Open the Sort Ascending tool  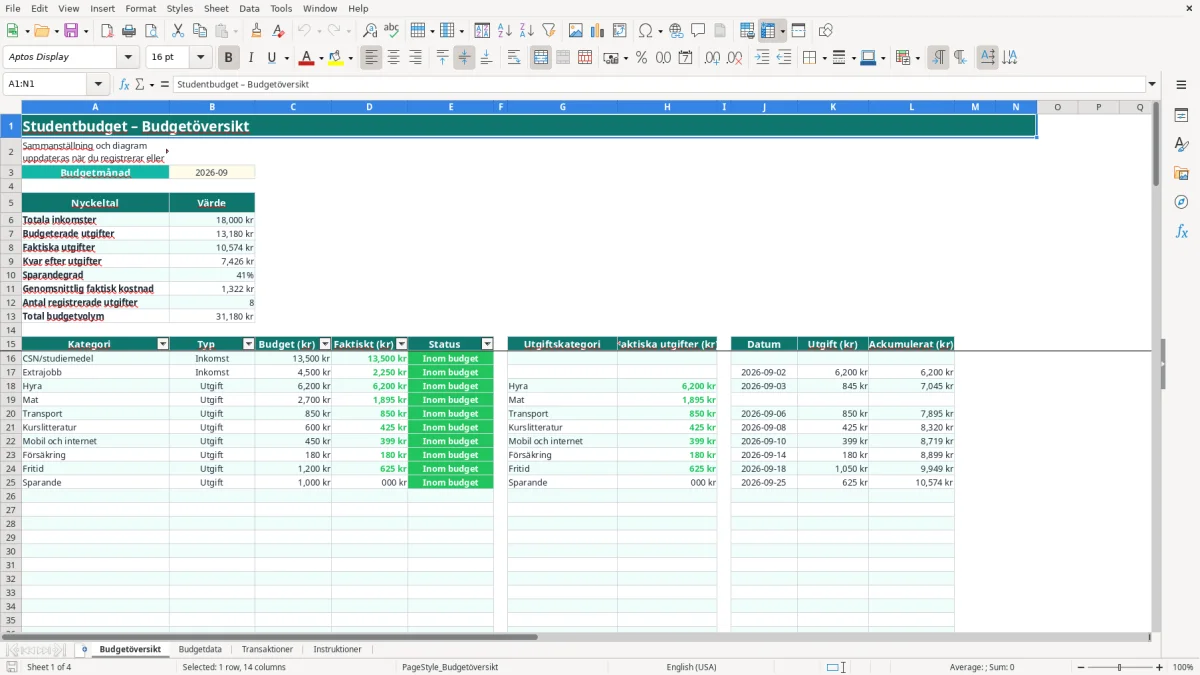505,31
